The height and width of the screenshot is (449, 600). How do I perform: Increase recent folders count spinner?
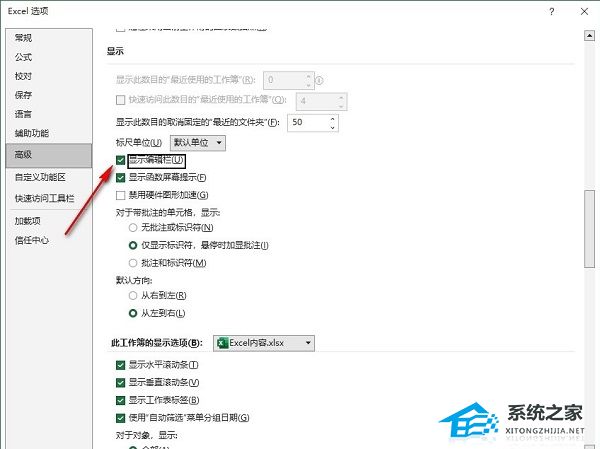coord(332,119)
